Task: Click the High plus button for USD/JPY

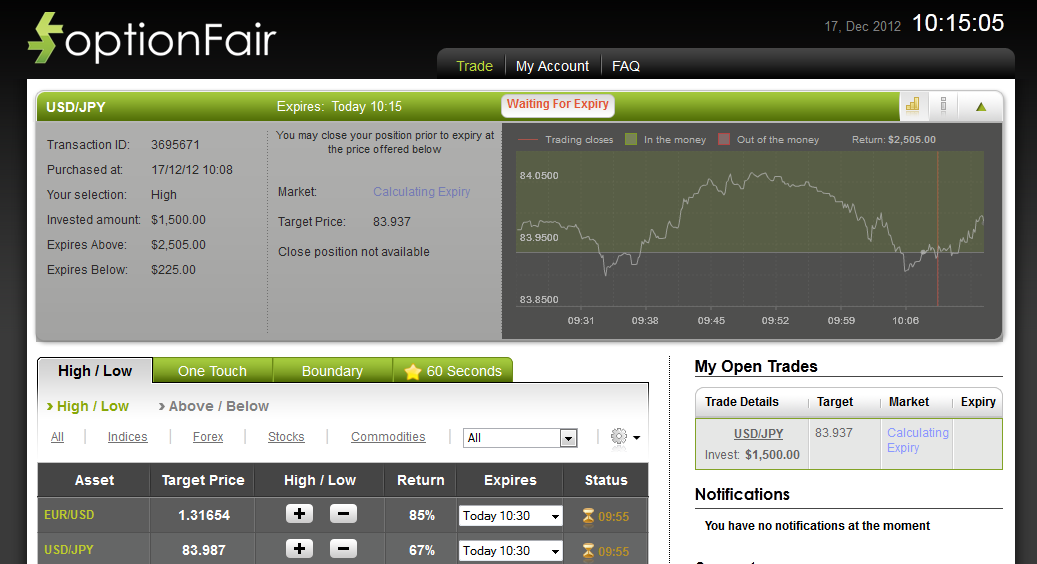Action: (300, 549)
